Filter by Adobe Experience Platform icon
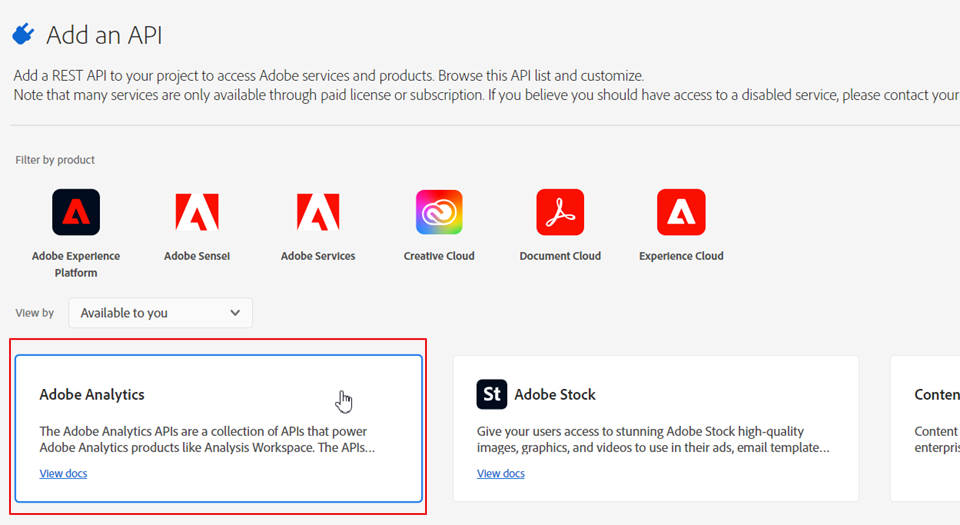Image resolution: width=960 pixels, height=525 pixels. (76, 212)
